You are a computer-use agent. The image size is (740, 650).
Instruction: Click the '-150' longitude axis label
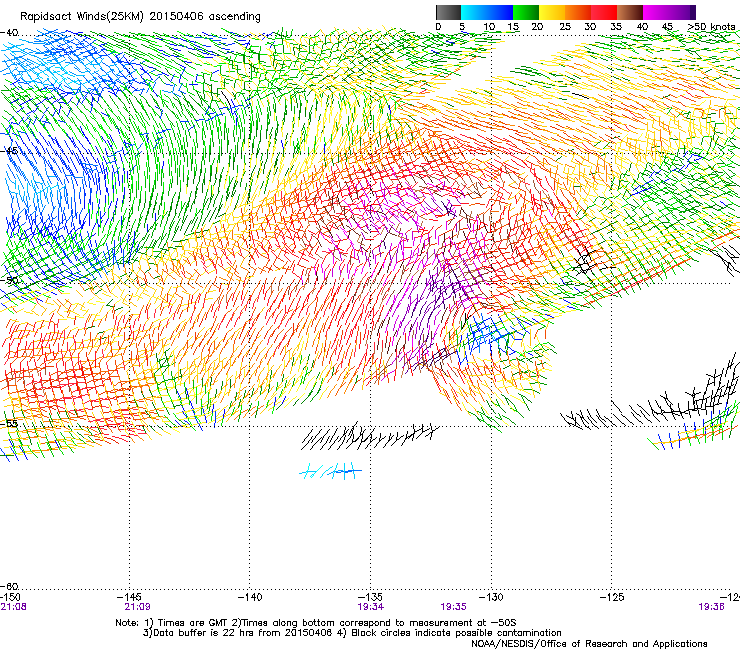(x=10, y=597)
